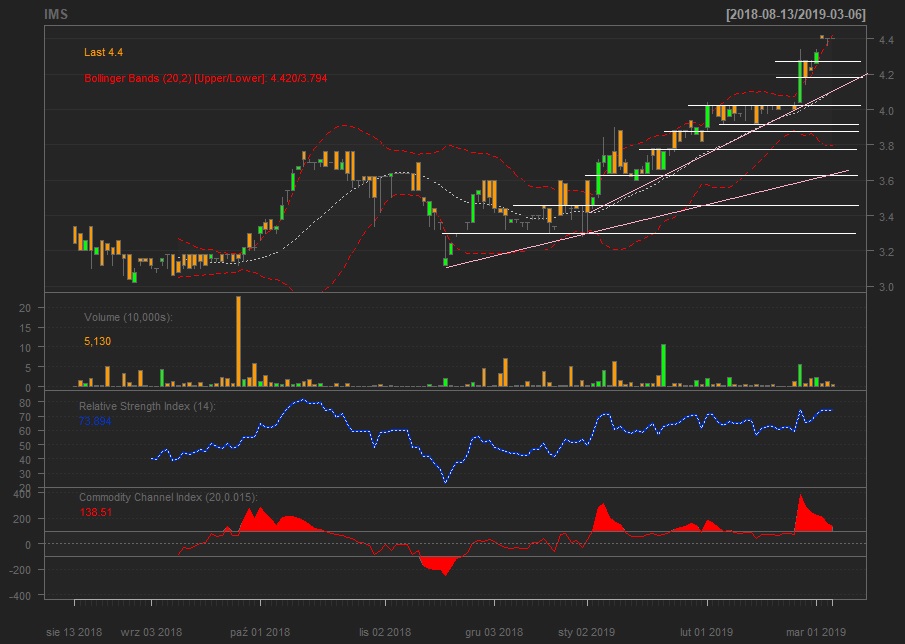Click the IMS ticker title
The width and height of the screenshot is (905, 644).
pyautogui.click(x=56, y=14)
